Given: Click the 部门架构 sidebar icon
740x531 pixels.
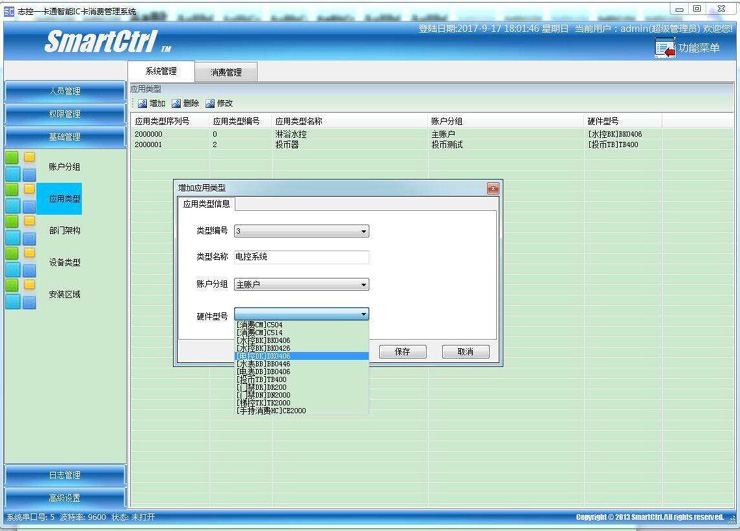Looking at the screenshot, I should point(21,230).
